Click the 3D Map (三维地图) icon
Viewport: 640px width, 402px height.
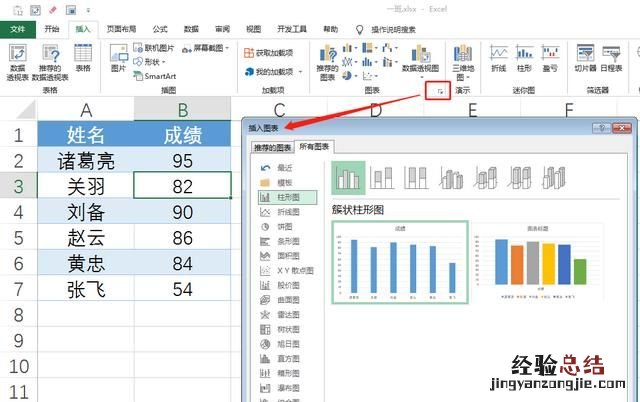463,62
